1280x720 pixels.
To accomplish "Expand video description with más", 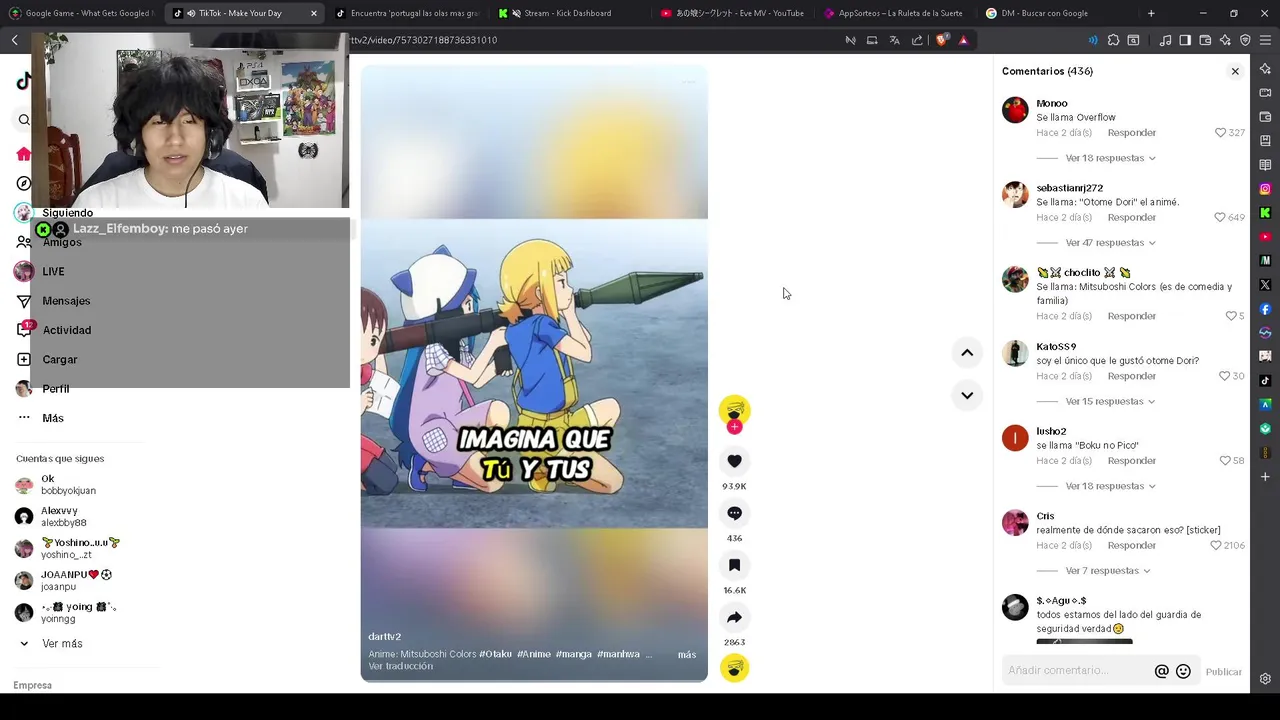I will (x=686, y=654).
